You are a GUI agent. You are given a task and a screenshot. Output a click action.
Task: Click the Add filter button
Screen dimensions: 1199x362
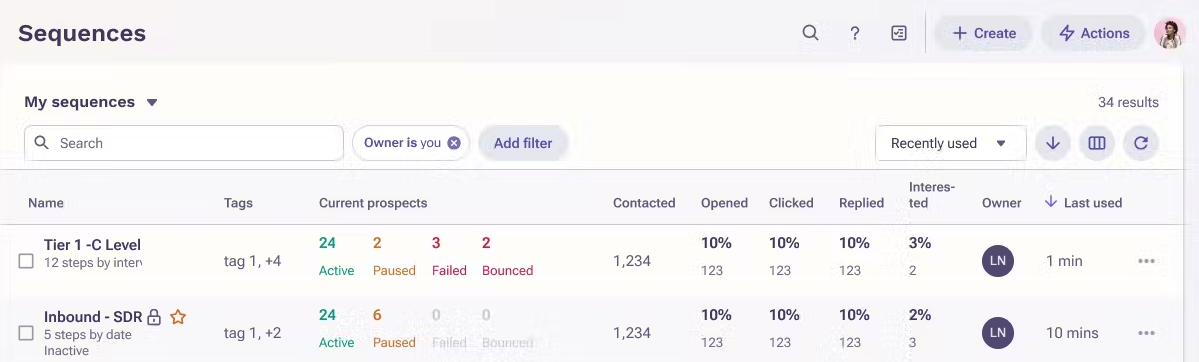[x=523, y=143]
